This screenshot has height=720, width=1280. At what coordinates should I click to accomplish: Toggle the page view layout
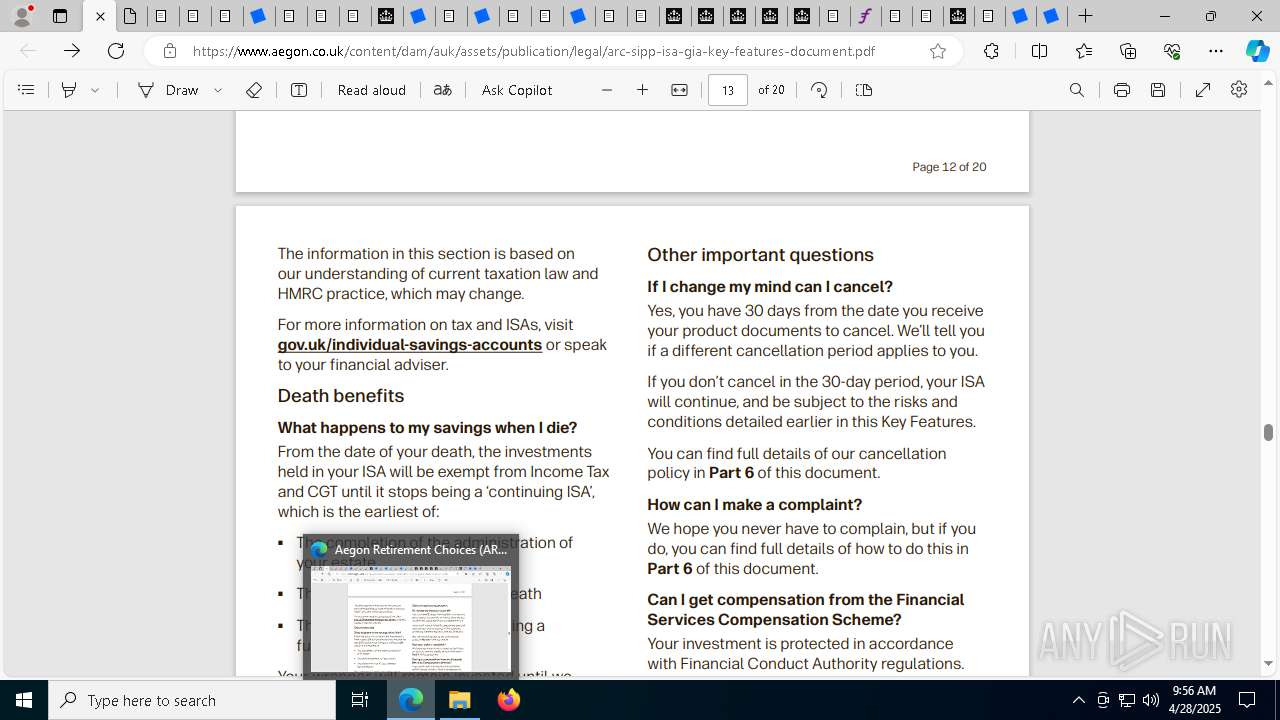pos(864,90)
